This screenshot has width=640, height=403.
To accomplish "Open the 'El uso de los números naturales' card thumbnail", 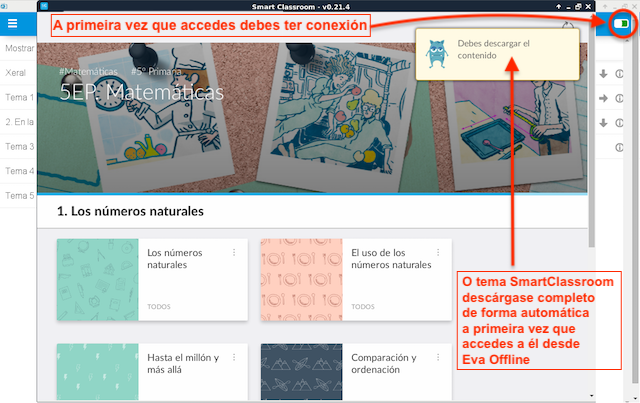I will coord(302,280).
